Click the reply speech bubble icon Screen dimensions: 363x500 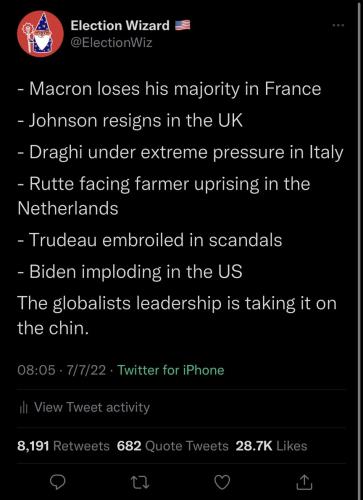(x=57, y=482)
